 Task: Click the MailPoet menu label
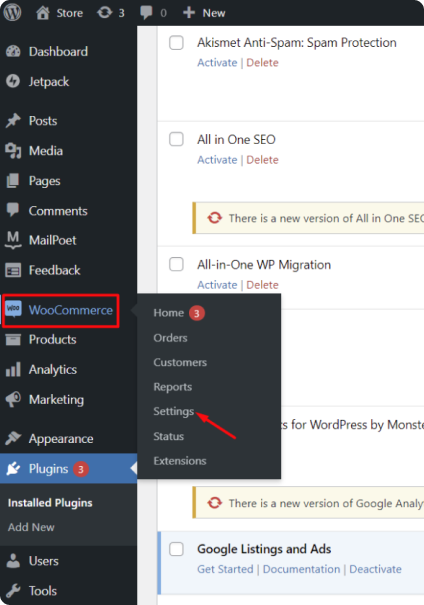pos(53,240)
